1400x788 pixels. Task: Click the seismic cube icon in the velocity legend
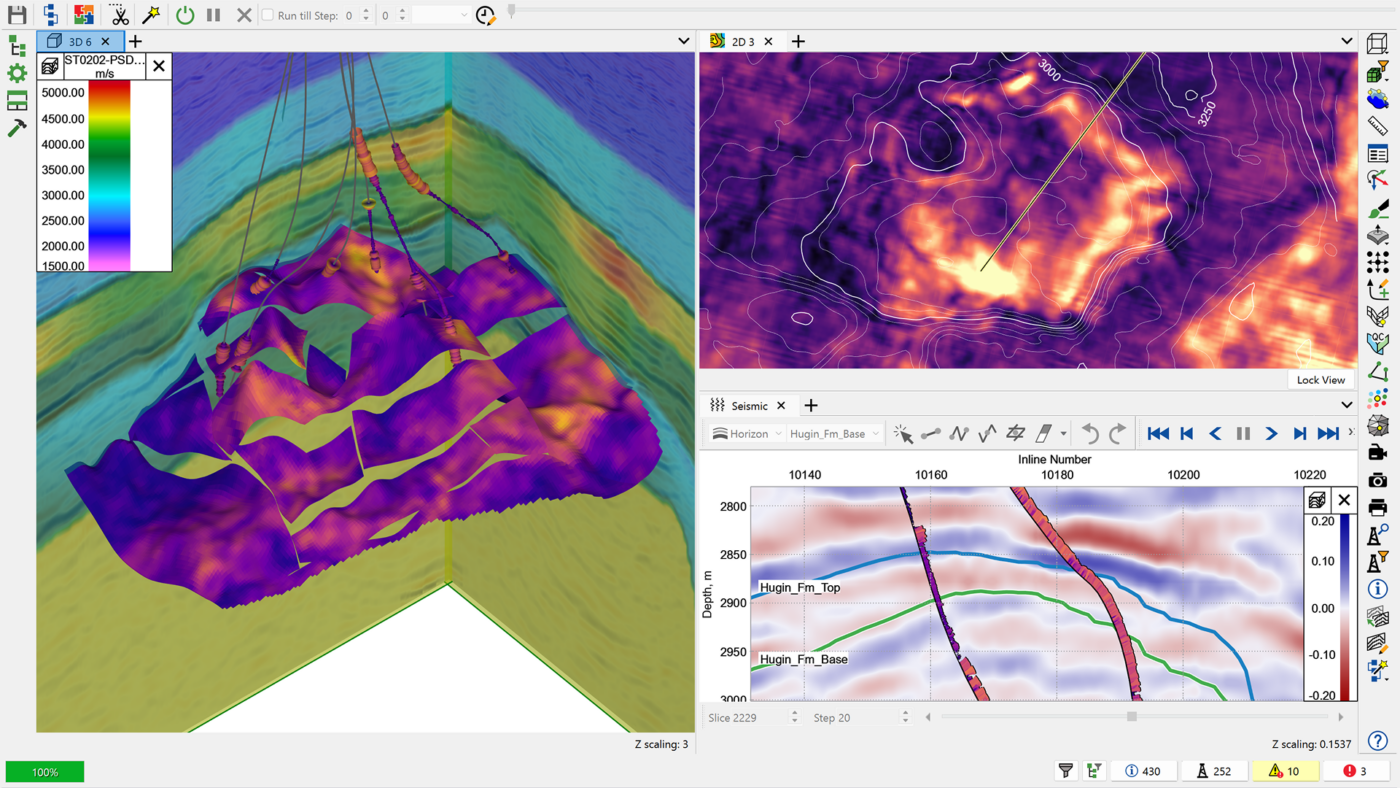(49, 66)
